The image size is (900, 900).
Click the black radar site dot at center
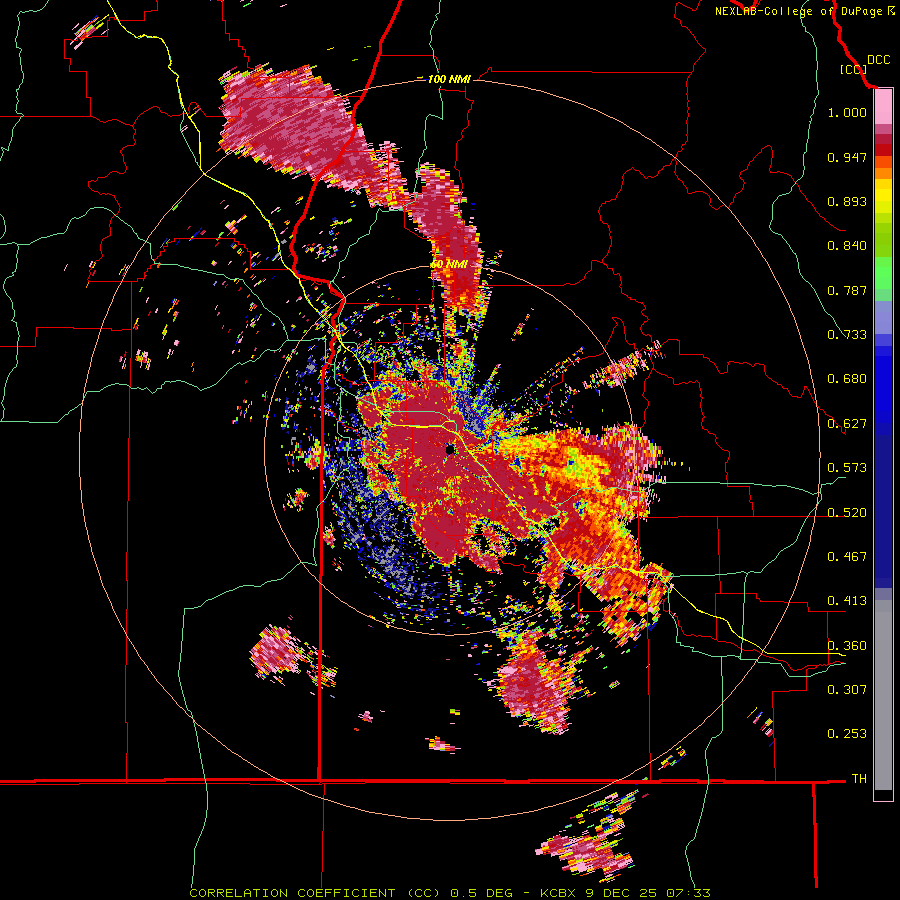point(451,449)
